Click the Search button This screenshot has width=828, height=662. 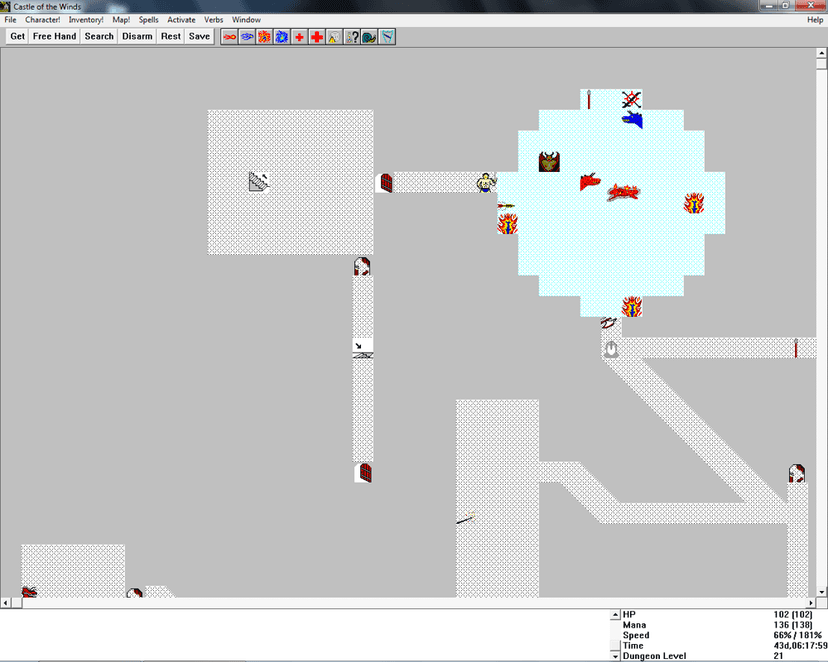pyautogui.click(x=99, y=36)
